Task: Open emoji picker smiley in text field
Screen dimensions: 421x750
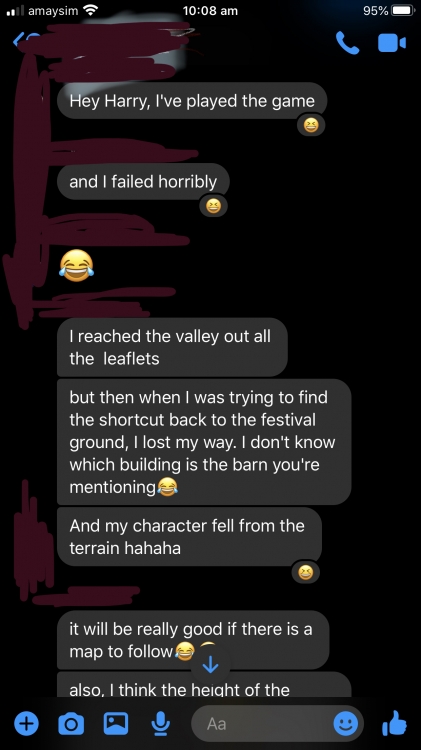Action: pos(345,724)
